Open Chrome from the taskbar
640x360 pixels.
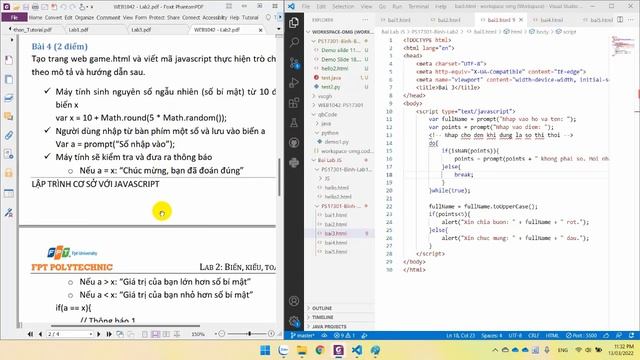tap(320, 350)
